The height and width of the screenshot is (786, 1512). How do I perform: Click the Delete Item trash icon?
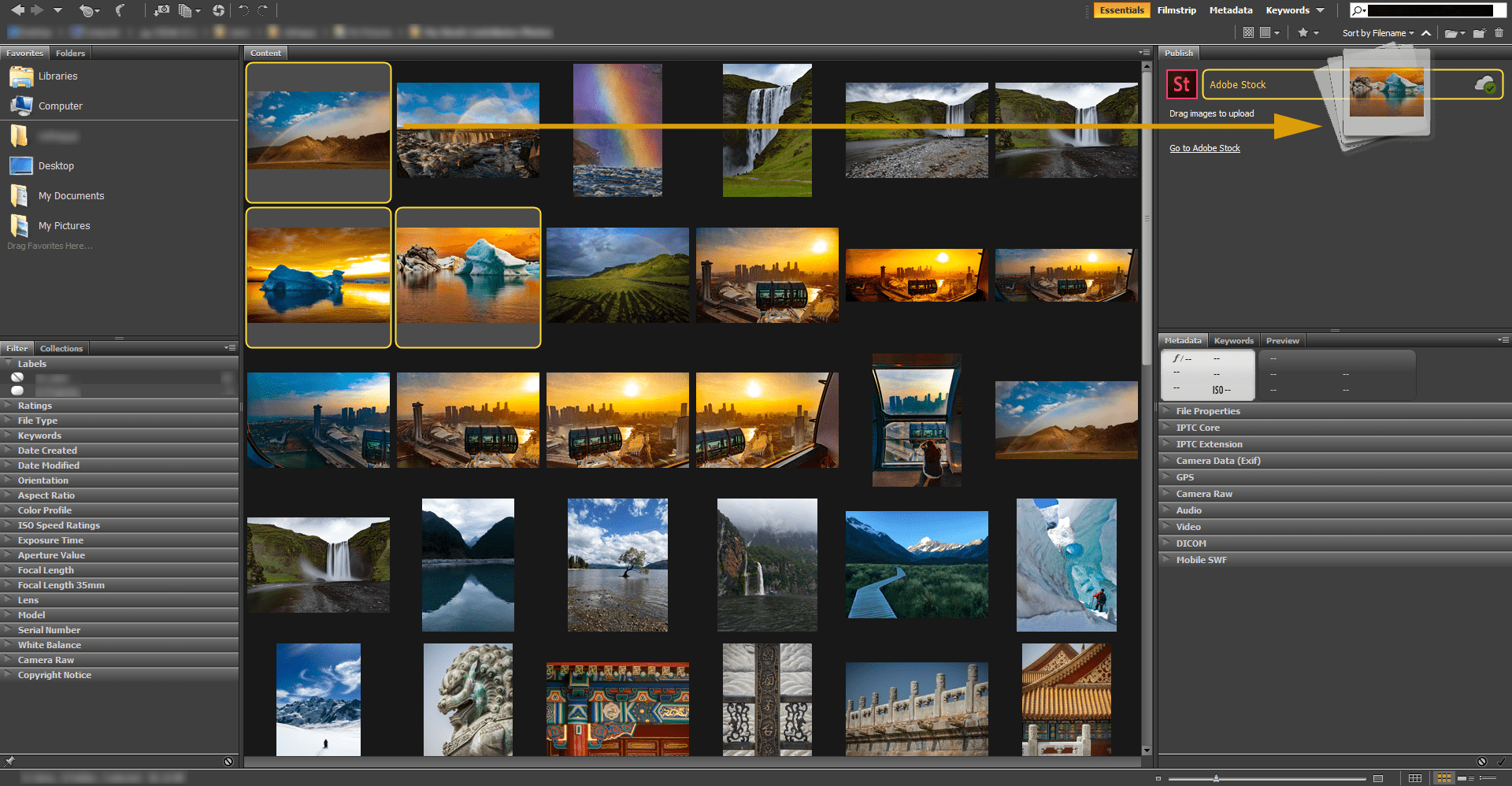[1499, 32]
